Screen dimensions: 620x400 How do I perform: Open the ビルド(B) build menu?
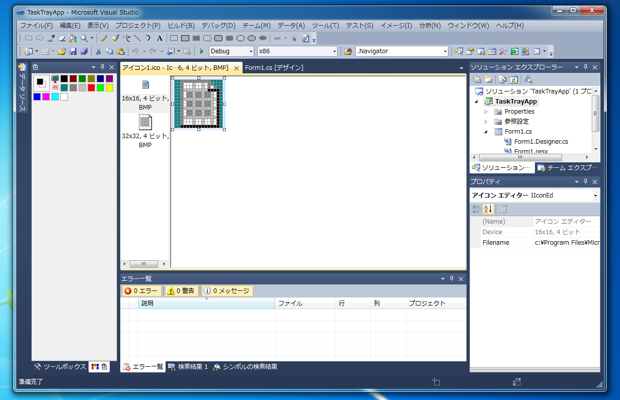point(181,25)
